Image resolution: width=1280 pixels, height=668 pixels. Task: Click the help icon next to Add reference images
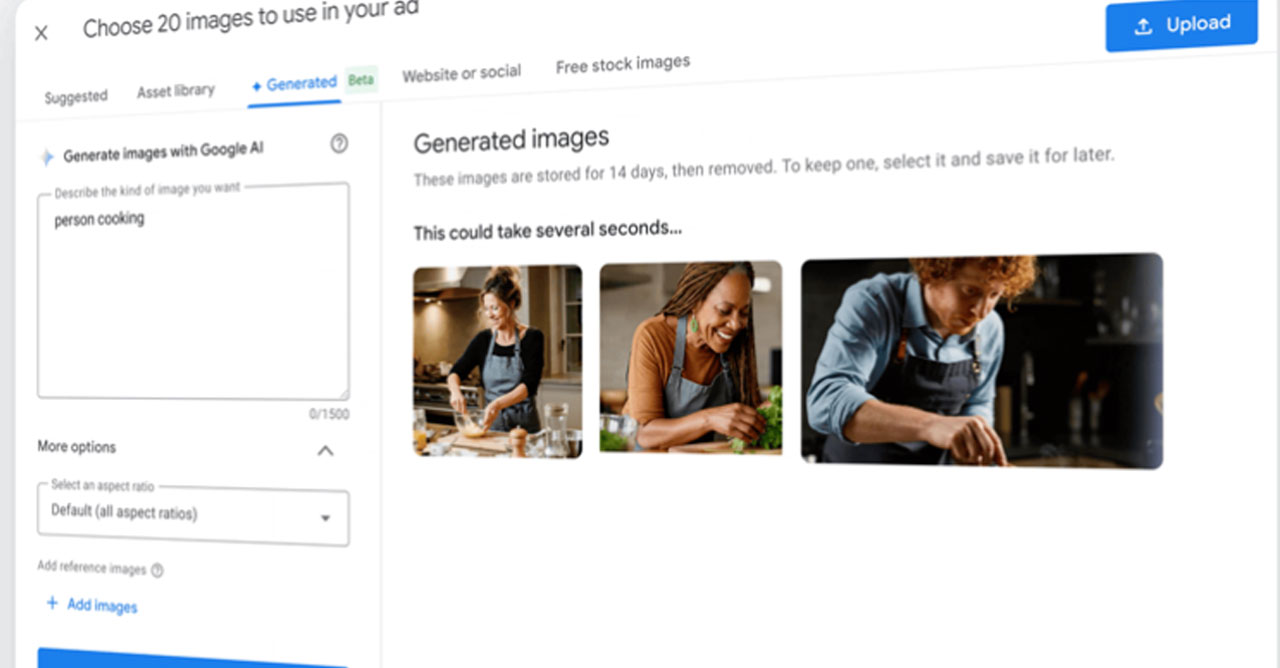pyautogui.click(x=157, y=570)
